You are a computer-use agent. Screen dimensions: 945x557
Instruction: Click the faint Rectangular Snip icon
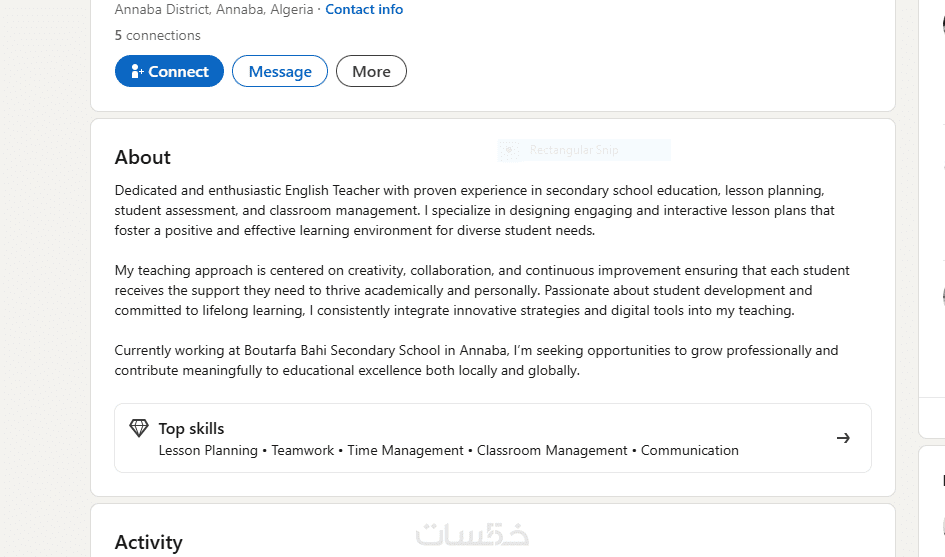pyautogui.click(x=510, y=150)
